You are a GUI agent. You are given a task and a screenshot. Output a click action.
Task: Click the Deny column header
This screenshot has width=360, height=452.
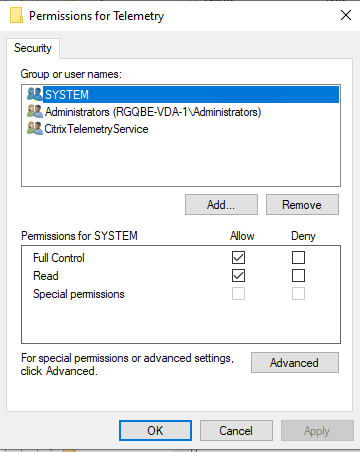point(303,236)
